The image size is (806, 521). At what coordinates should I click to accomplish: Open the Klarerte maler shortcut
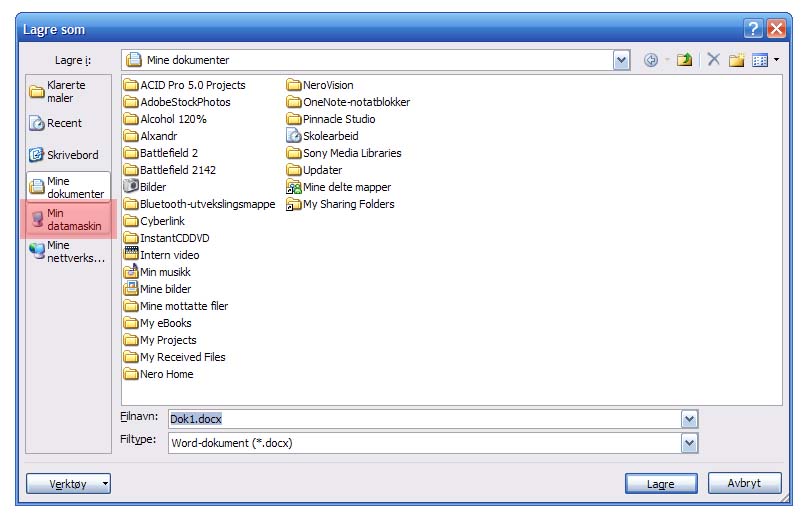pos(68,91)
